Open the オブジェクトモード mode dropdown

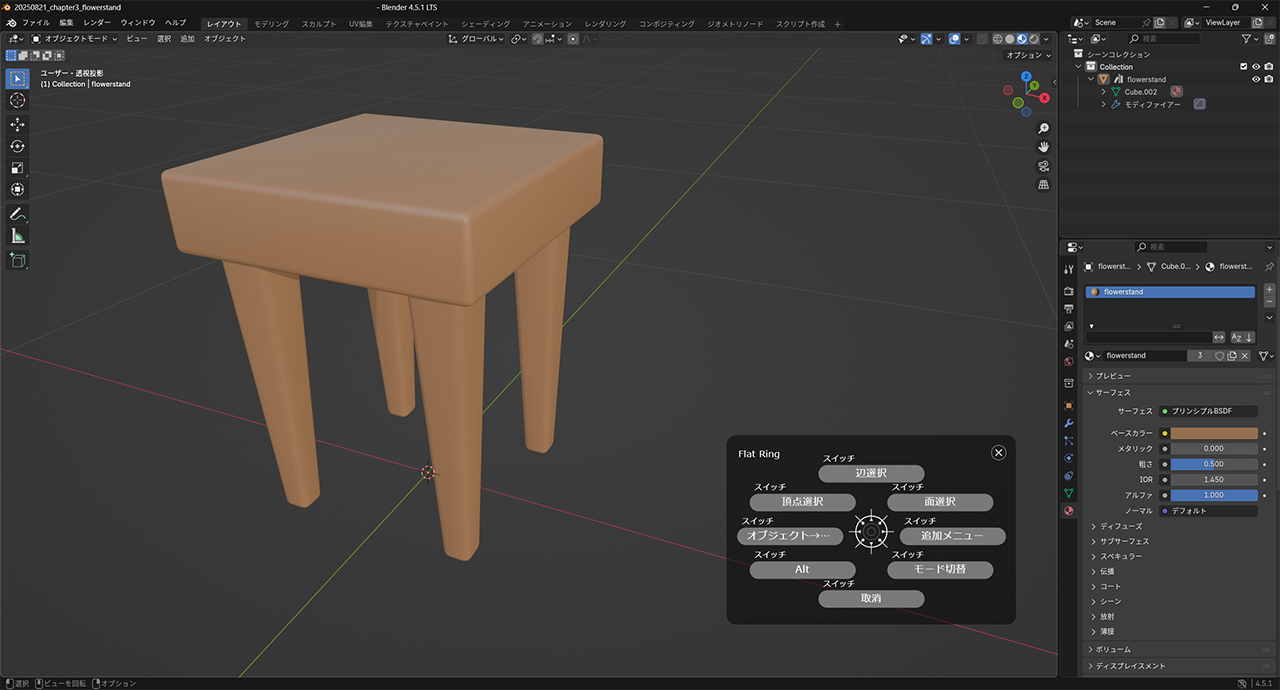pyautogui.click(x=75, y=39)
